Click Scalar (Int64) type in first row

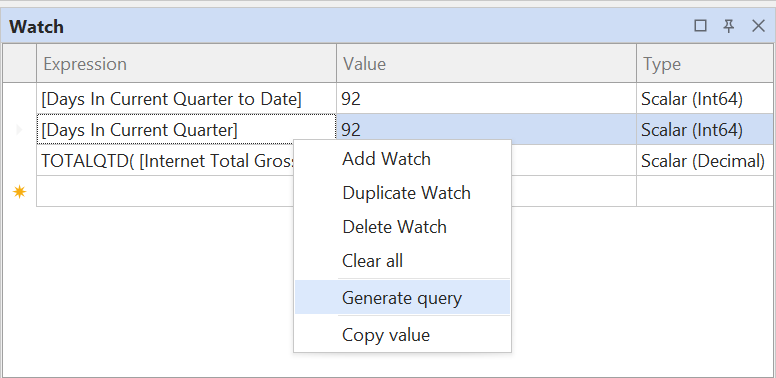tap(705, 99)
